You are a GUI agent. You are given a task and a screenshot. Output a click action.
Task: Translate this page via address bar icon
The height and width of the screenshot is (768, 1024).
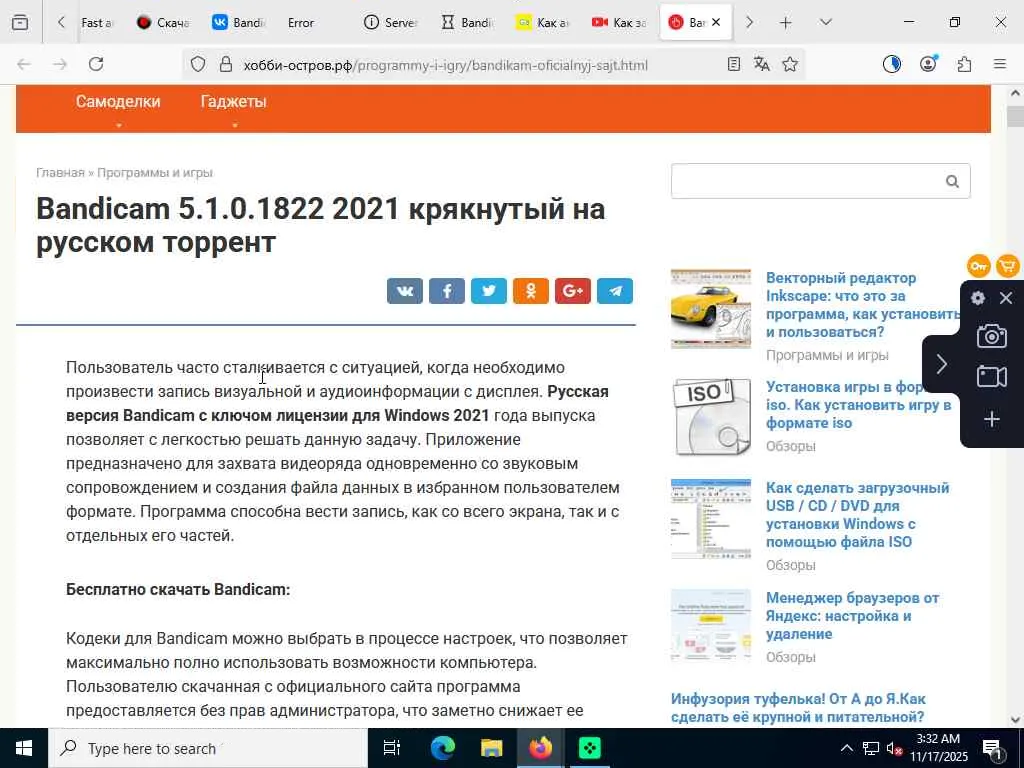[761, 64]
